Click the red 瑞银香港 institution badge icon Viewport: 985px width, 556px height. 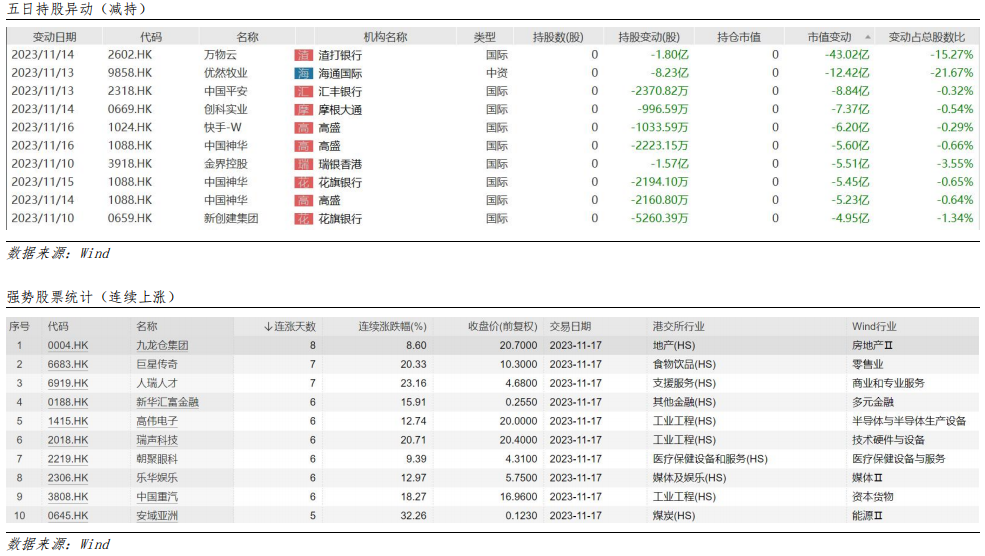tap(303, 165)
